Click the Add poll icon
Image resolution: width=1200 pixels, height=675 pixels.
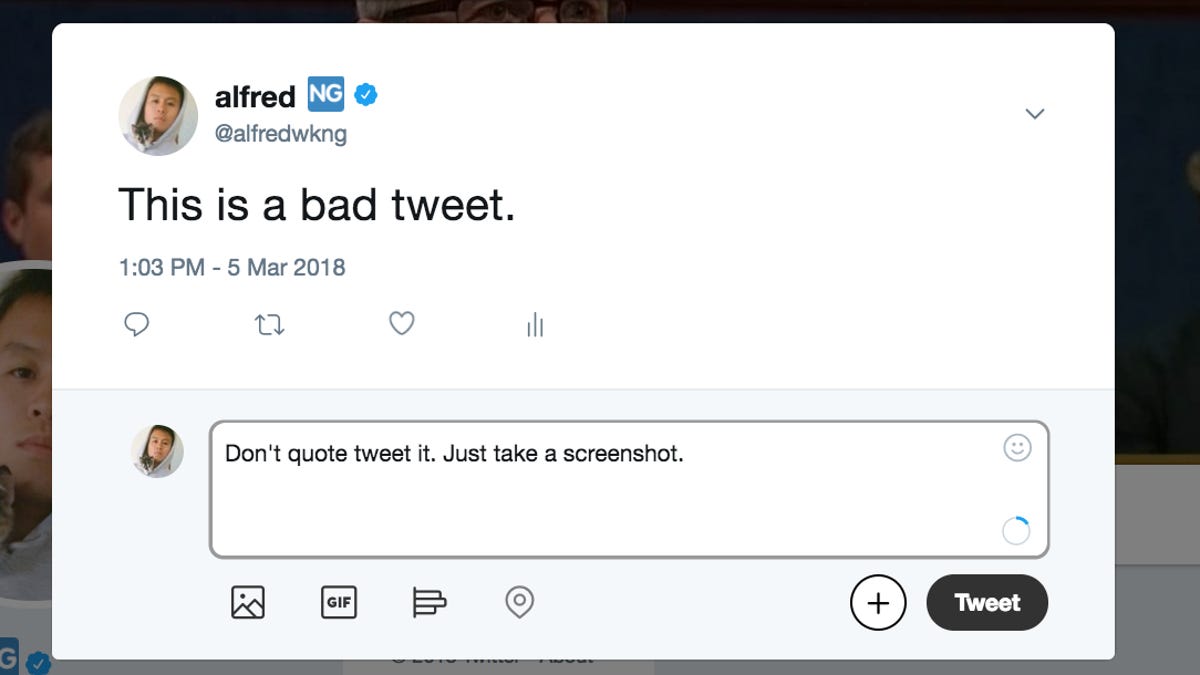pyautogui.click(x=429, y=602)
